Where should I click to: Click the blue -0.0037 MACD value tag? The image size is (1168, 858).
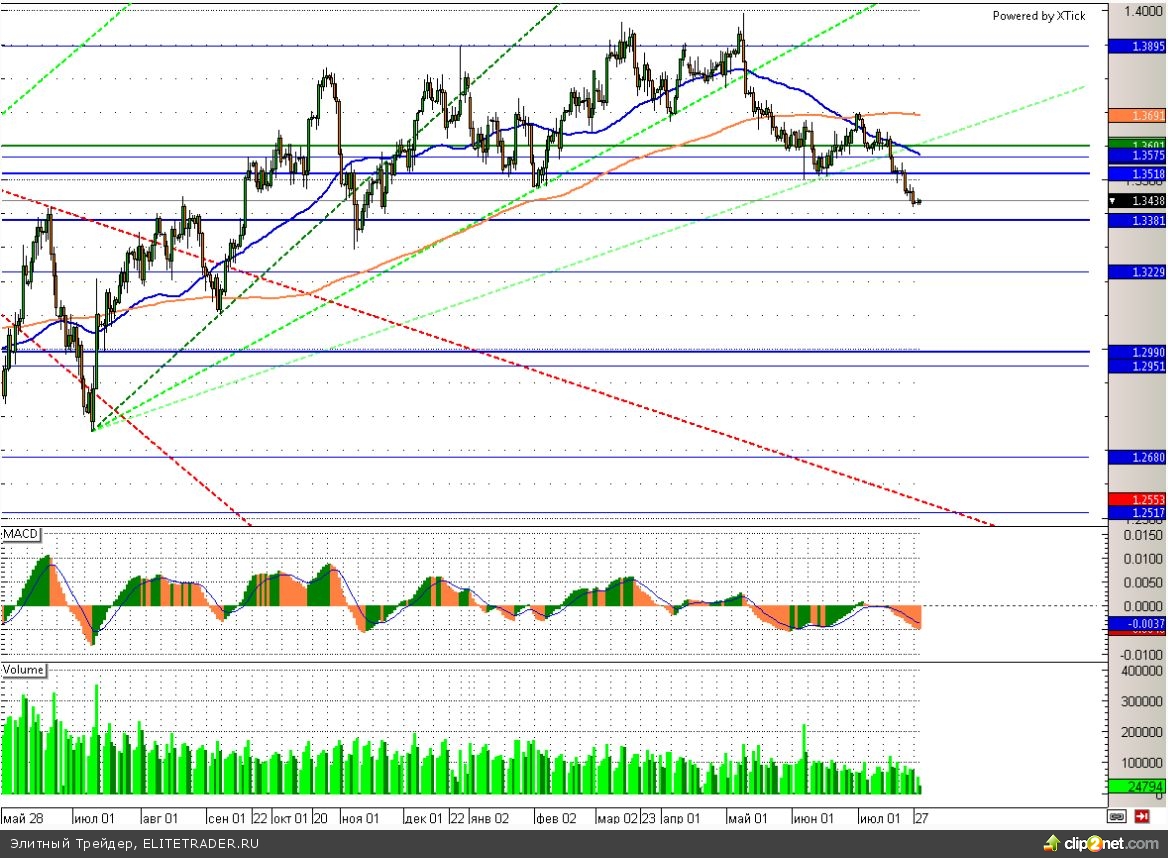(1137, 624)
